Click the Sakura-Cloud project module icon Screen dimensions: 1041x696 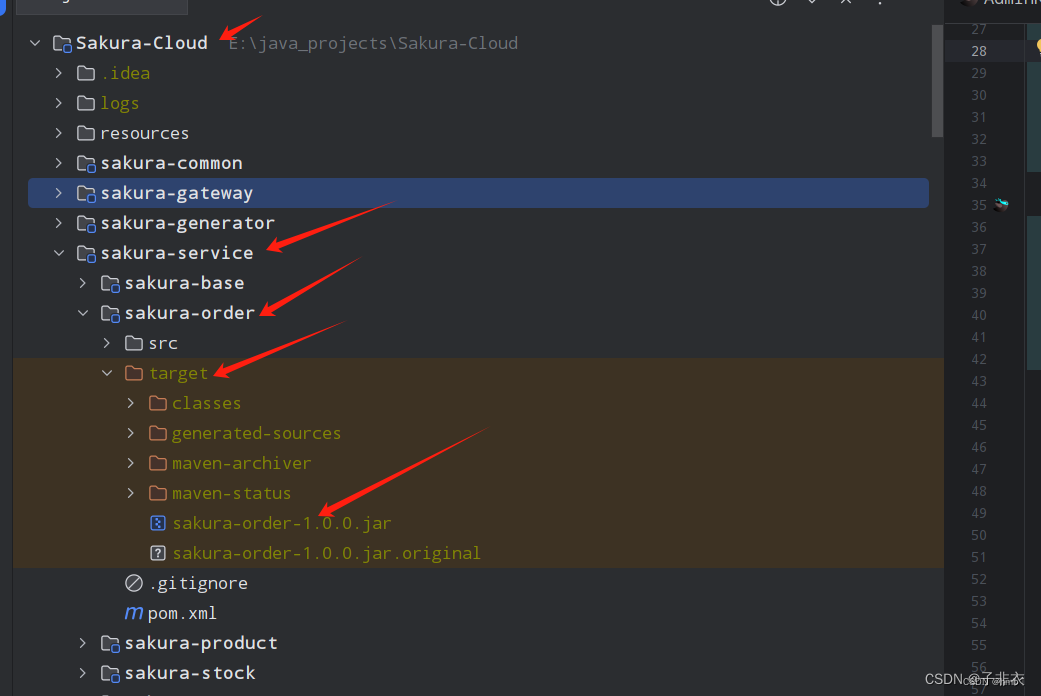(x=62, y=44)
